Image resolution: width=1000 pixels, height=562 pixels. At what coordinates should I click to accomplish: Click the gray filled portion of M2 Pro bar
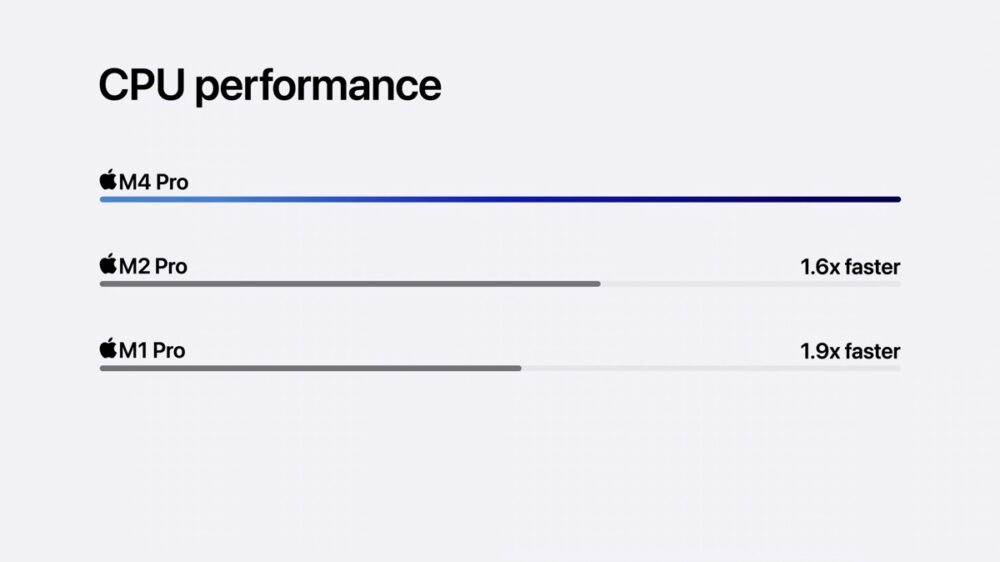[350, 284]
